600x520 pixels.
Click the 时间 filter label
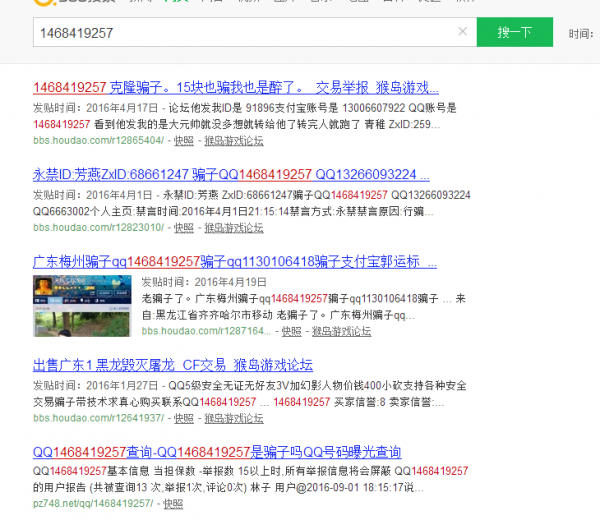581,34
